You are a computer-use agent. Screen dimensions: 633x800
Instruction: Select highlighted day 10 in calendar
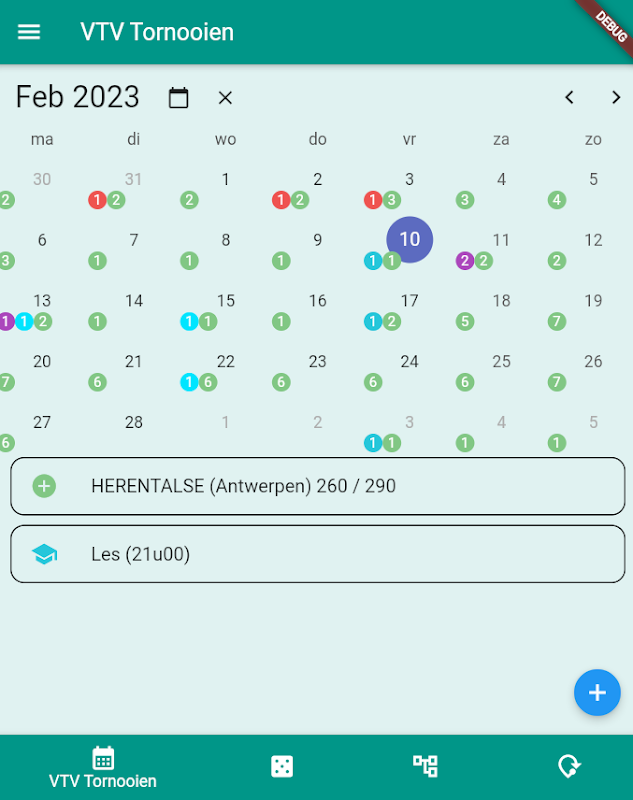[x=410, y=239]
